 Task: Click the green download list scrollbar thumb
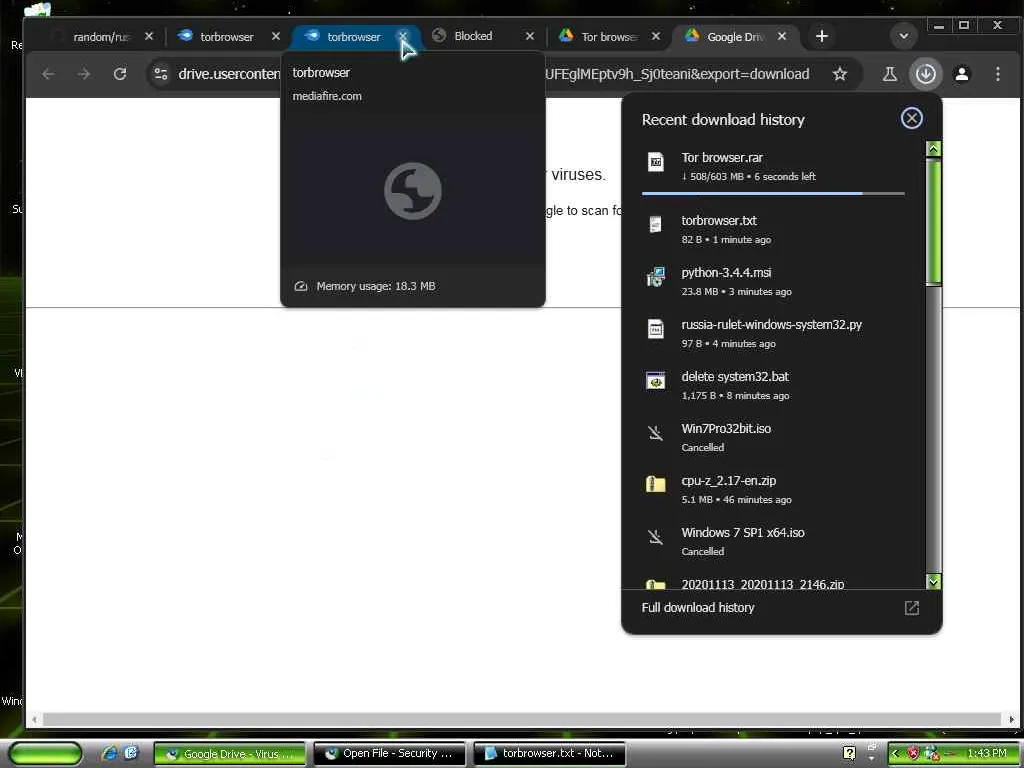(x=933, y=221)
